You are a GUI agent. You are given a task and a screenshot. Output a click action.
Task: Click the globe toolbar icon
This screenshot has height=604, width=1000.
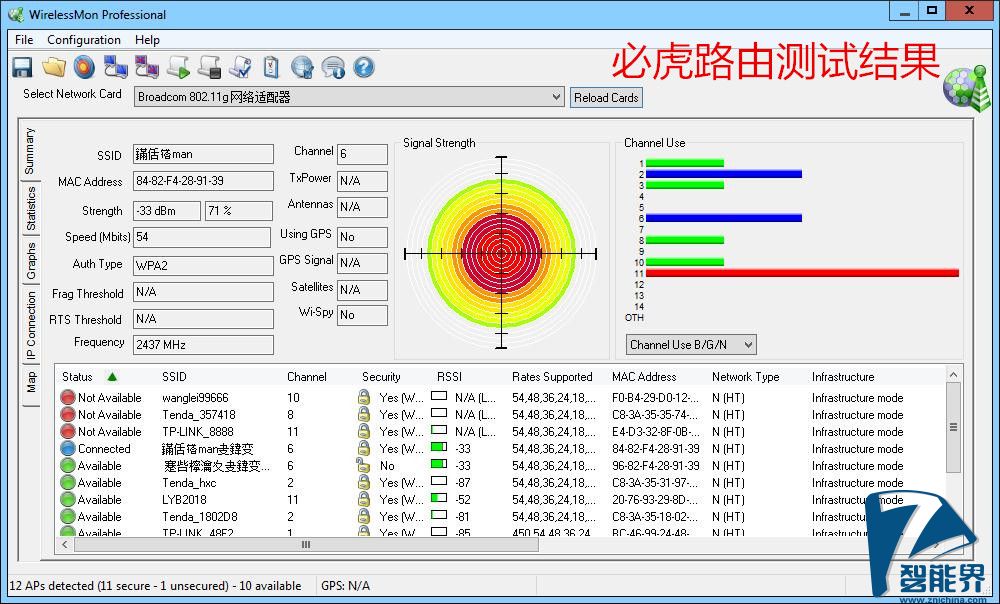302,67
